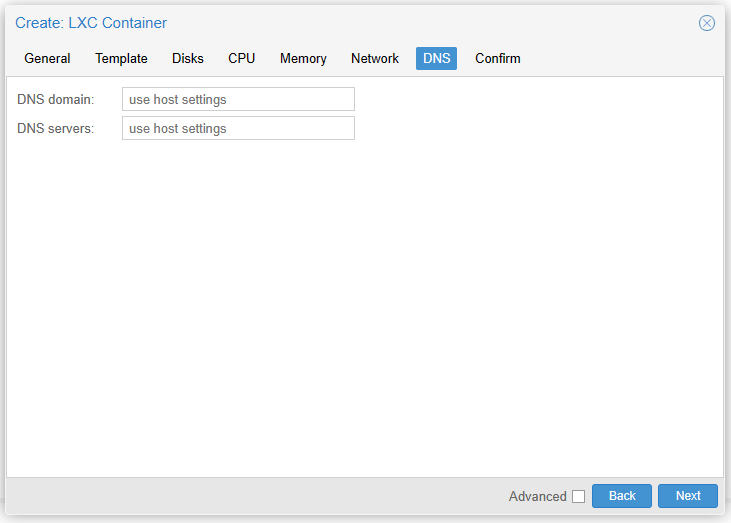Image resolution: width=731 pixels, height=523 pixels.
Task: Focus the DNS domain input field
Action: (x=238, y=99)
